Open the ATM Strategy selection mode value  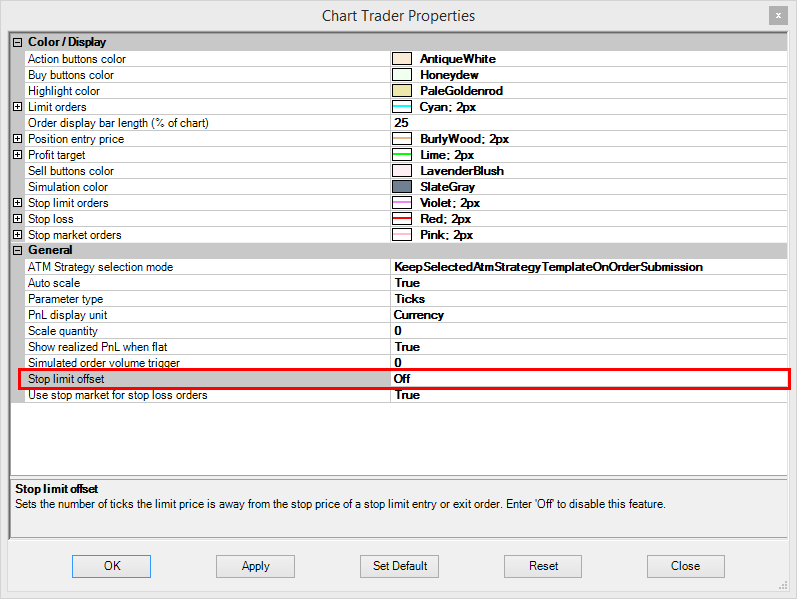click(588, 267)
